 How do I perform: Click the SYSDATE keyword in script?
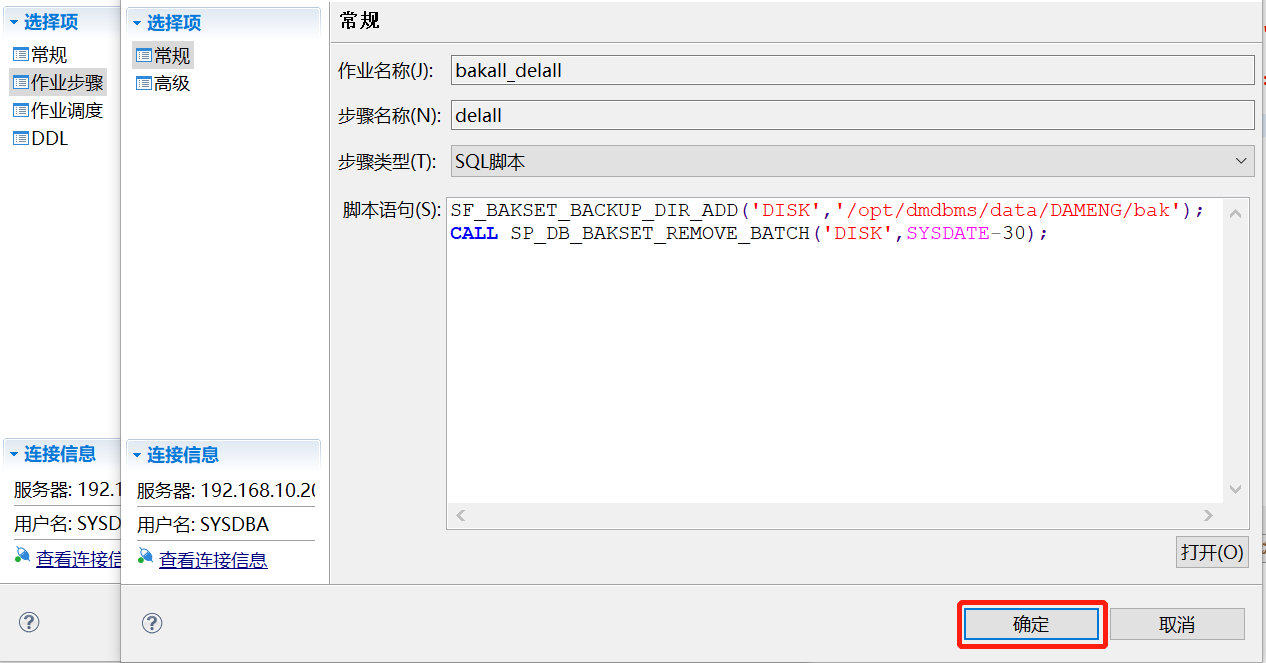click(x=947, y=233)
